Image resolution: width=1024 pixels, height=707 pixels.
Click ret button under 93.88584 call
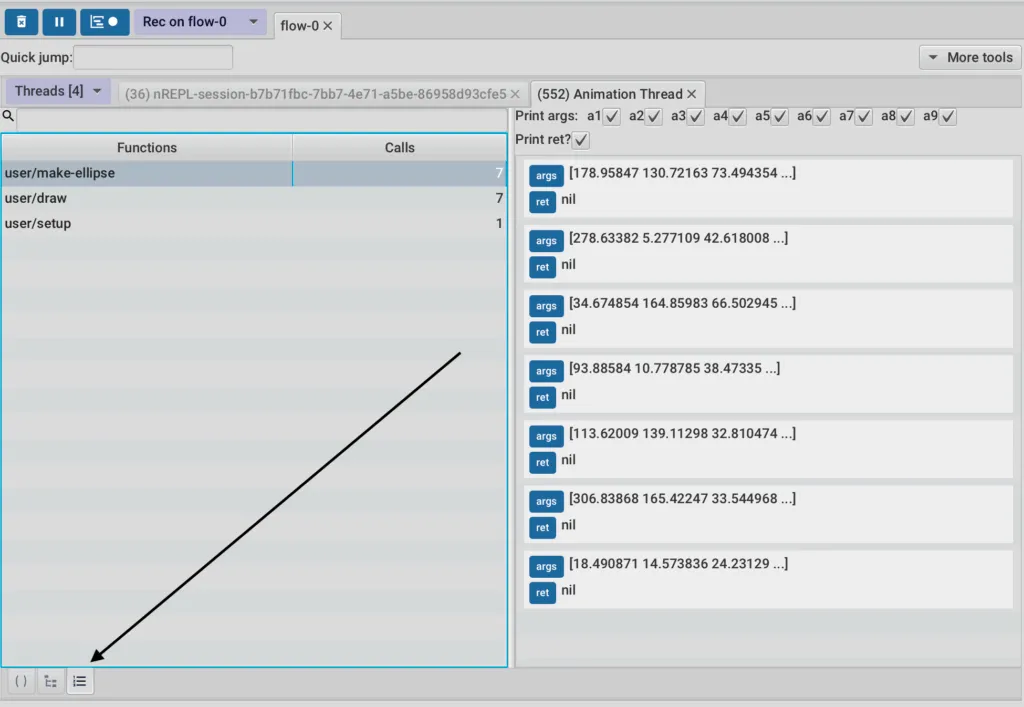point(542,397)
